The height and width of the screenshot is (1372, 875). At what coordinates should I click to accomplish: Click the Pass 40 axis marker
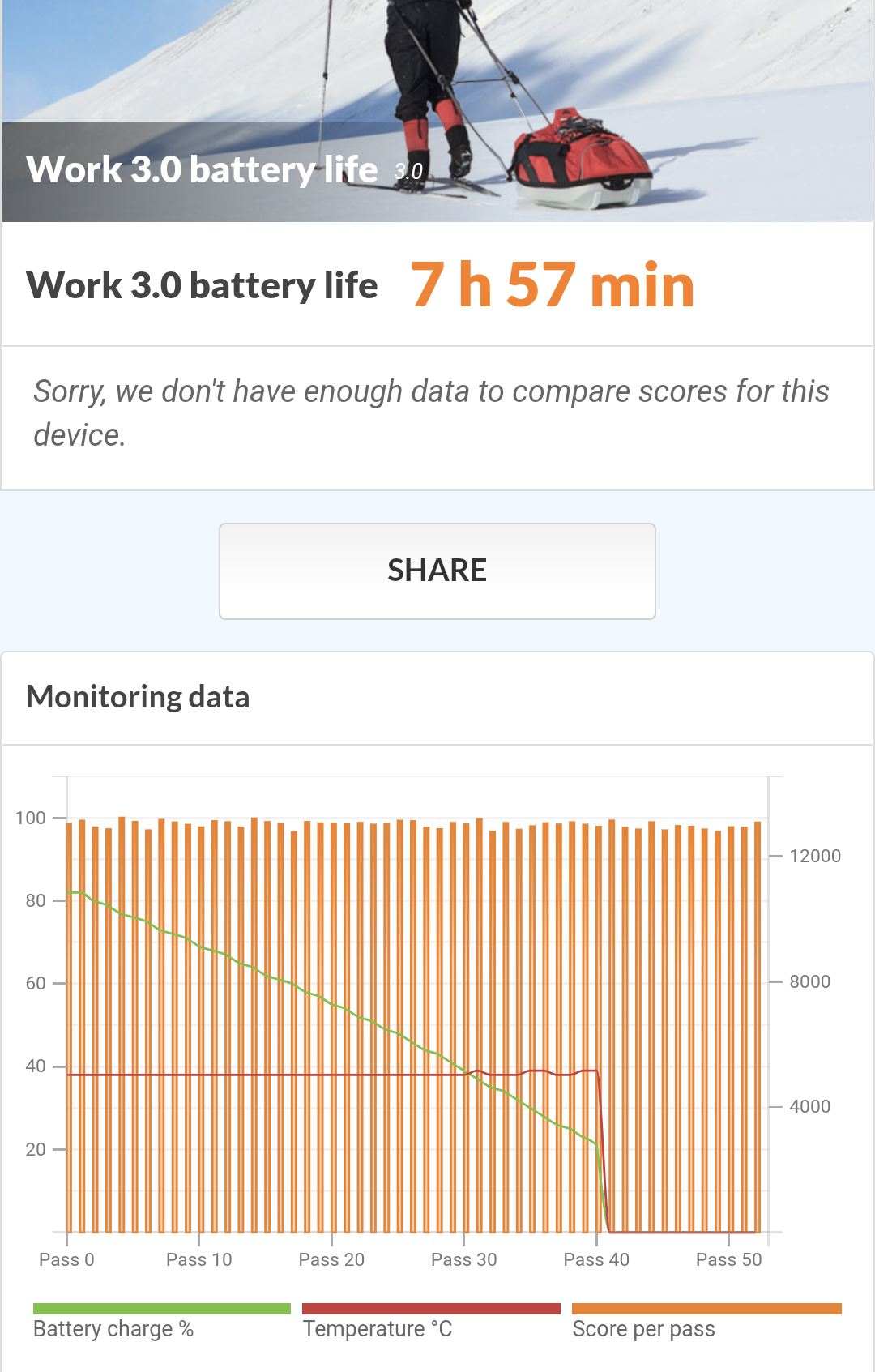coord(596,1259)
